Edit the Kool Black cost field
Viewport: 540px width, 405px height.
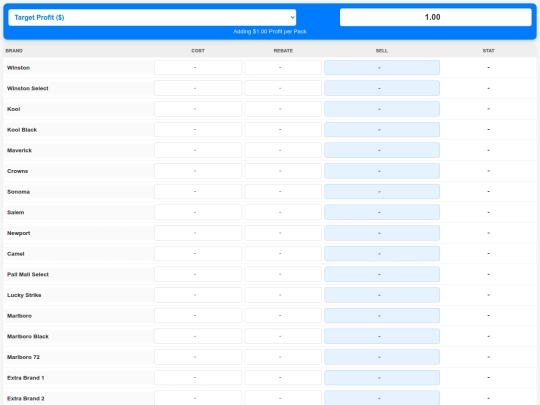point(198,129)
